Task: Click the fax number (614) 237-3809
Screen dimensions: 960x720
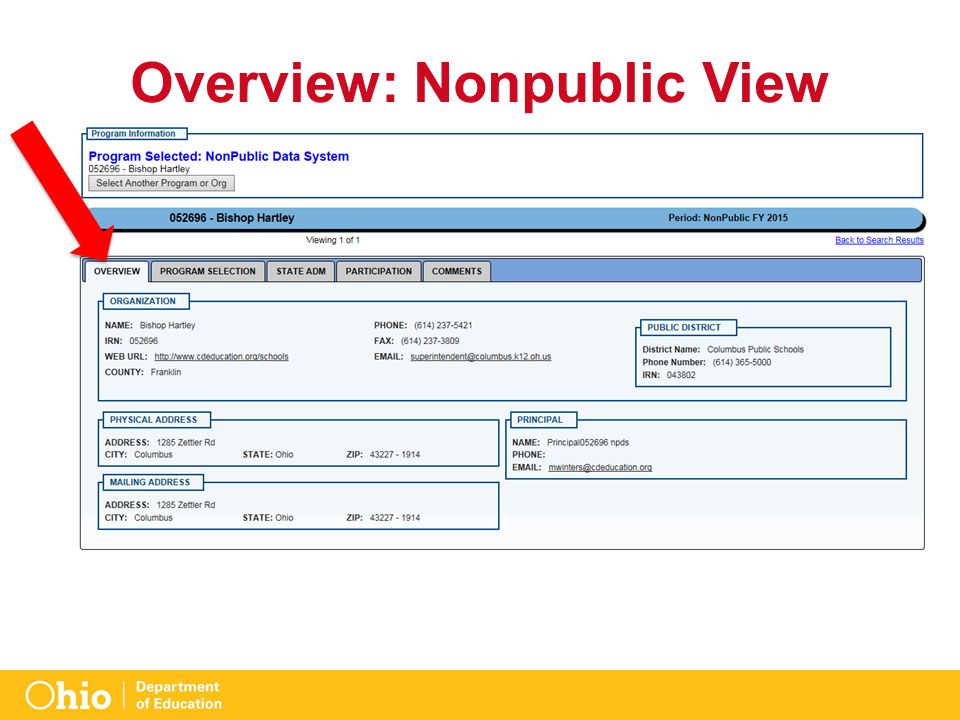Action: click(x=430, y=341)
